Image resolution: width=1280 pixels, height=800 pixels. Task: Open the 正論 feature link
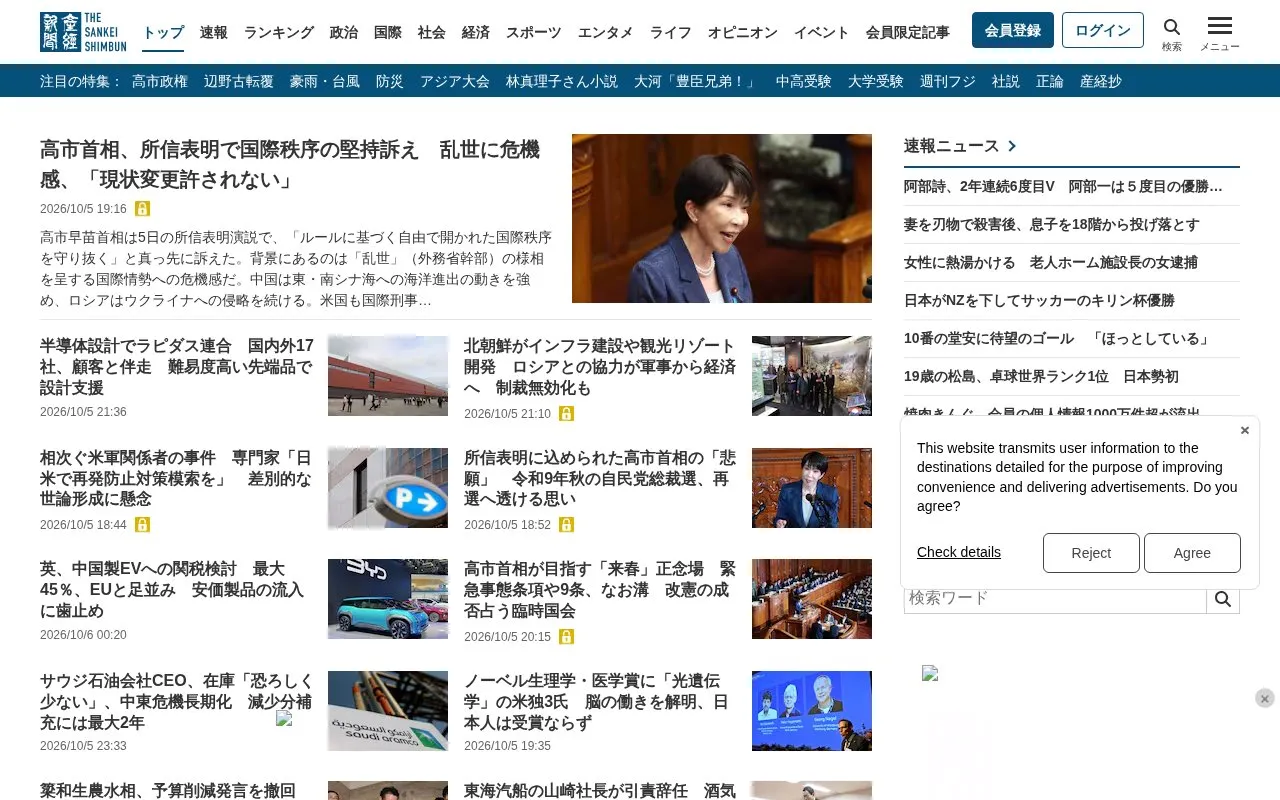pos(1050,81)
